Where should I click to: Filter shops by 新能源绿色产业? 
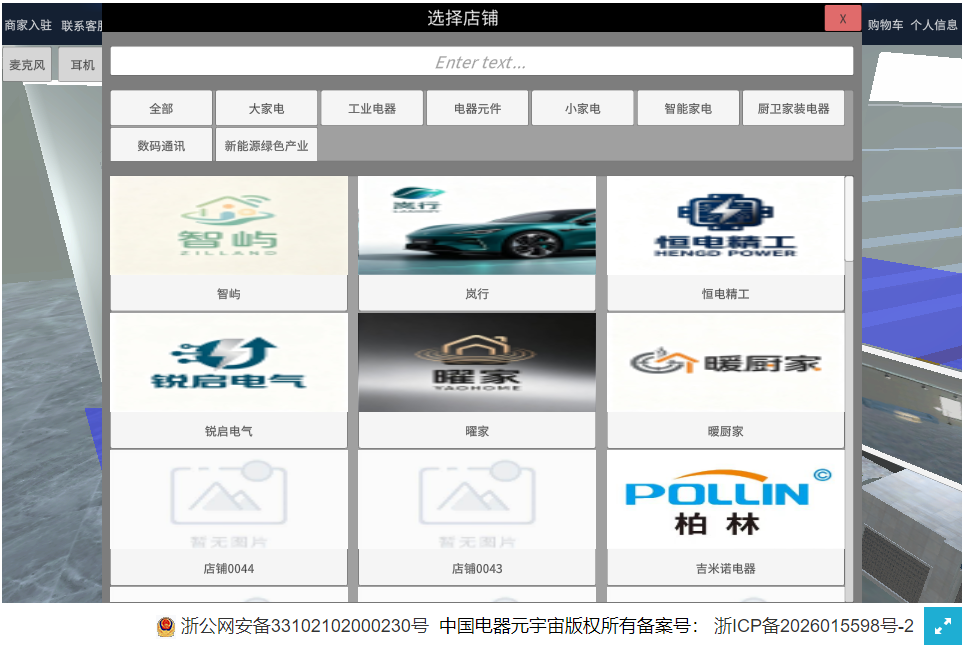266,145
